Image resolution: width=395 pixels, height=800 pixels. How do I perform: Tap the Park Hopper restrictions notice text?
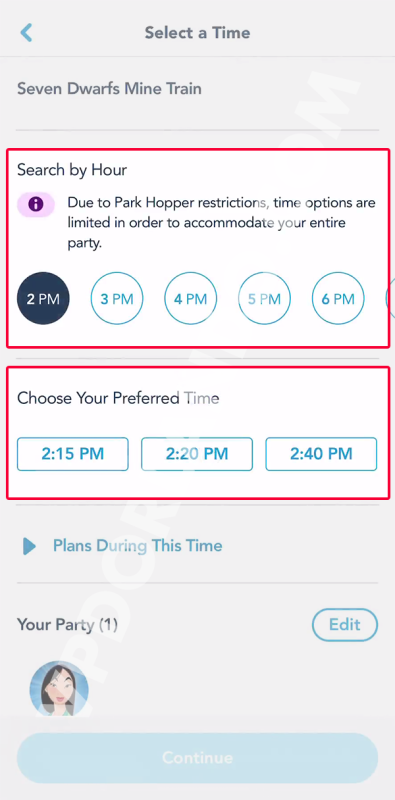pyautogui.click(x=221, y=223)
